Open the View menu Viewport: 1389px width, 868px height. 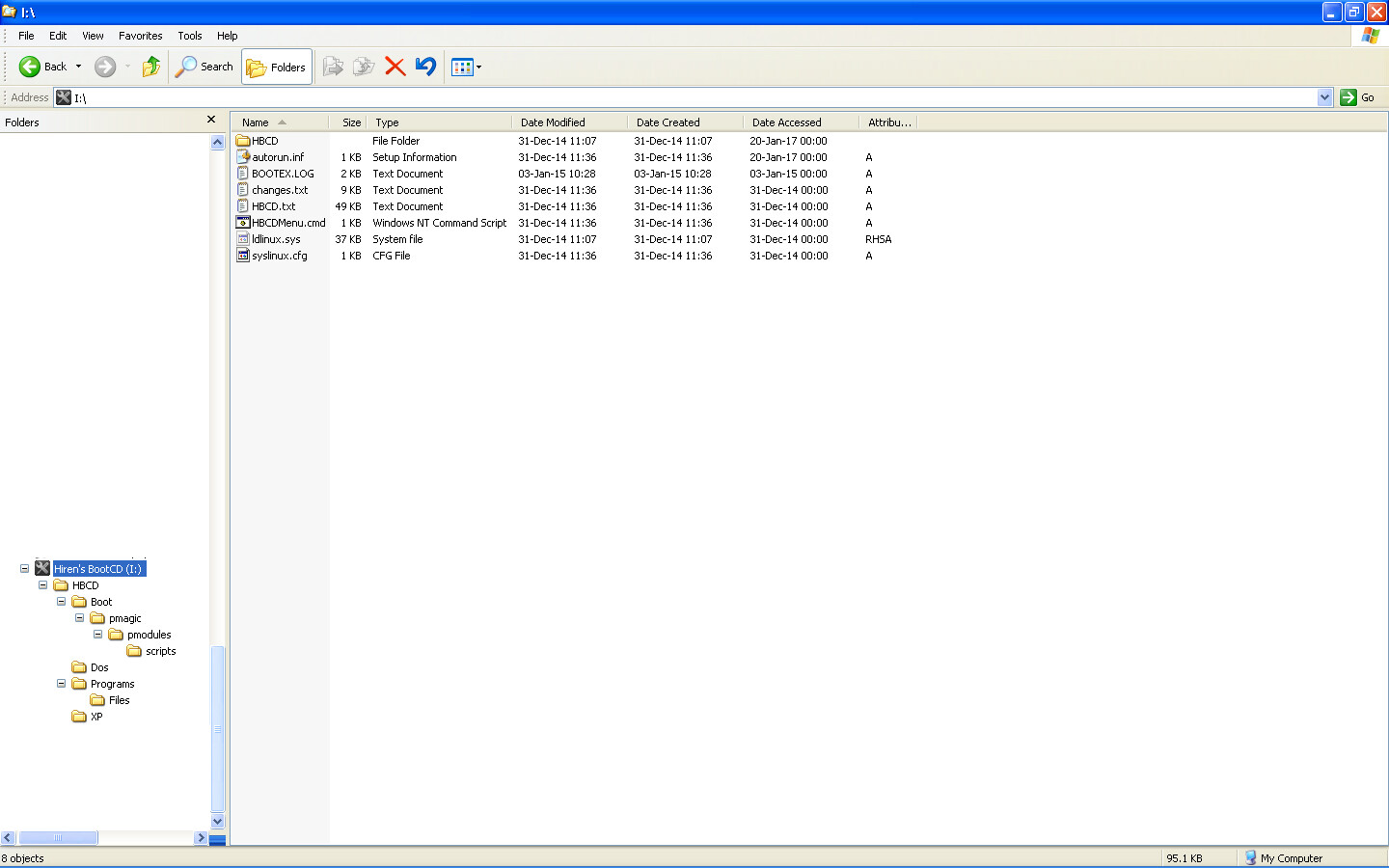93,36
